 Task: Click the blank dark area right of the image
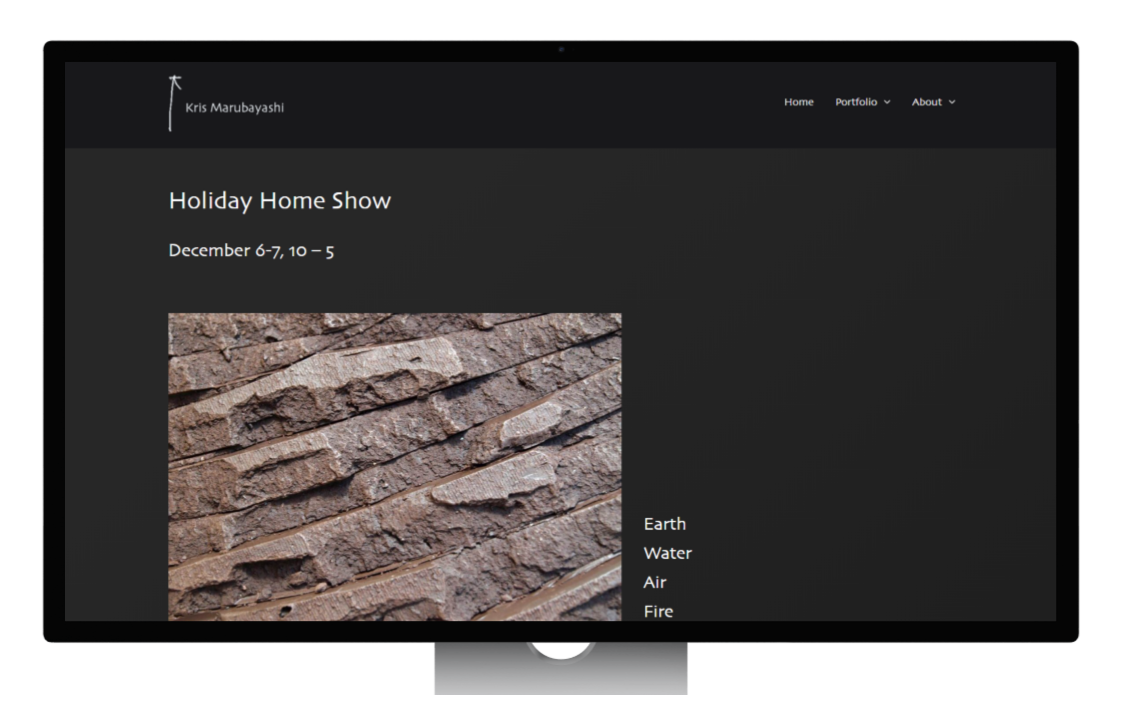click(850, 420)
